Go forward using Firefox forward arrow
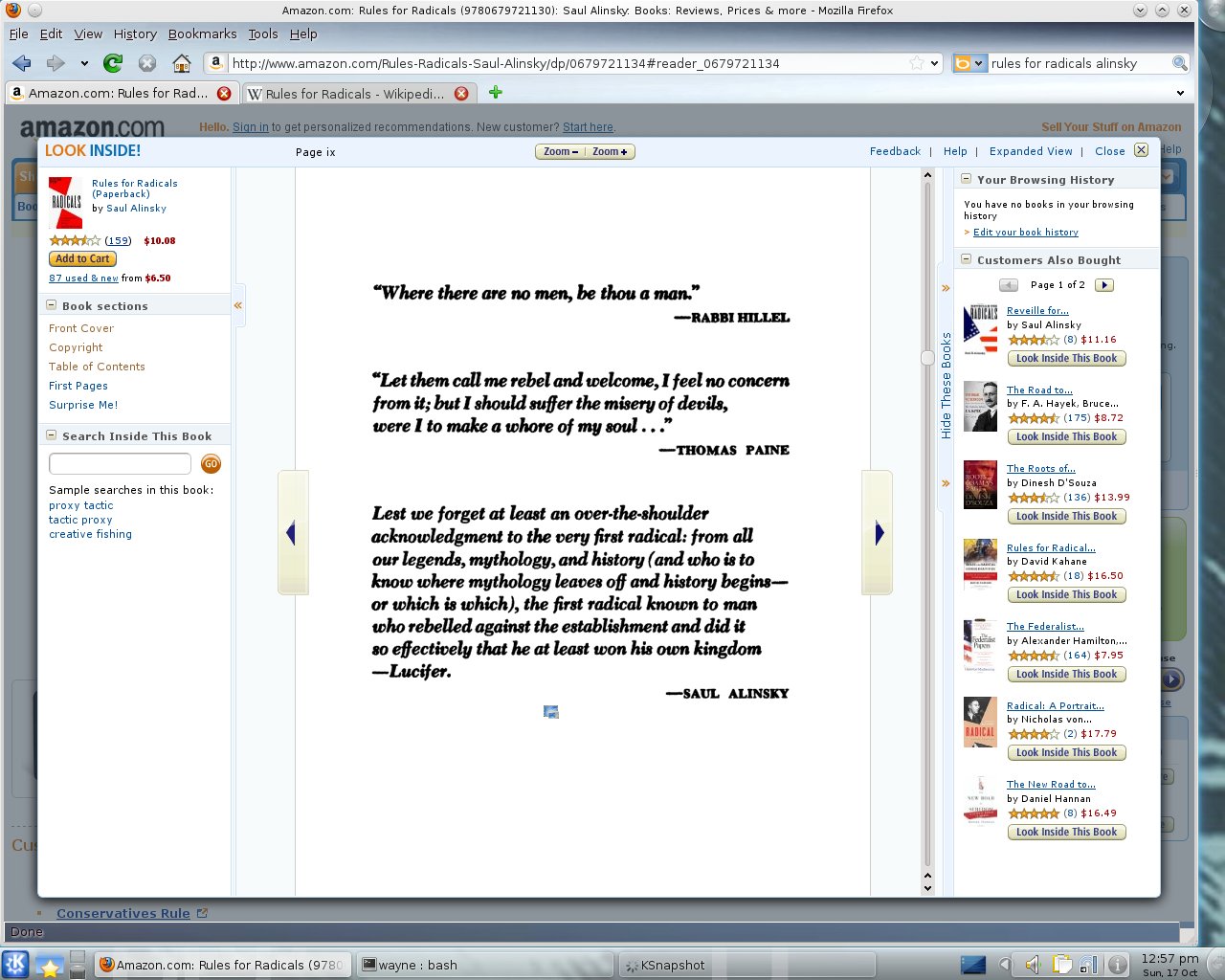Image resolution: width=1225 pixels, height=980 pixels. click(x=56, y=63)
